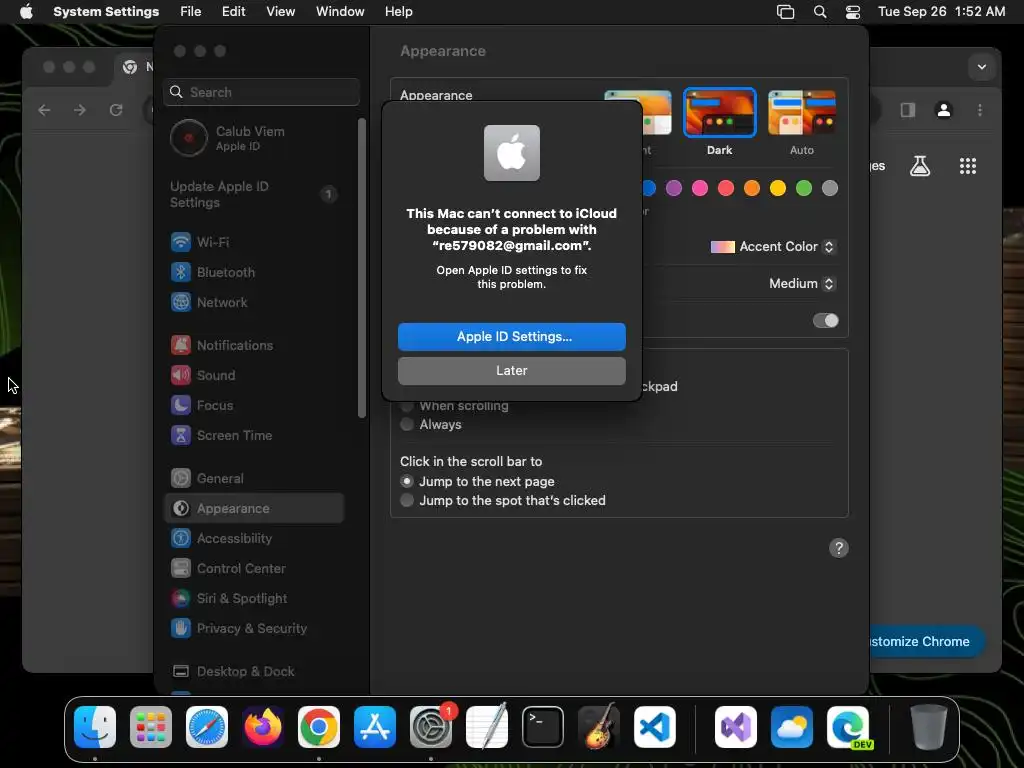The width and height of the screenshot is (1024, 768).
Task: Open the Trash in the Dock
Action: (929, 727)
